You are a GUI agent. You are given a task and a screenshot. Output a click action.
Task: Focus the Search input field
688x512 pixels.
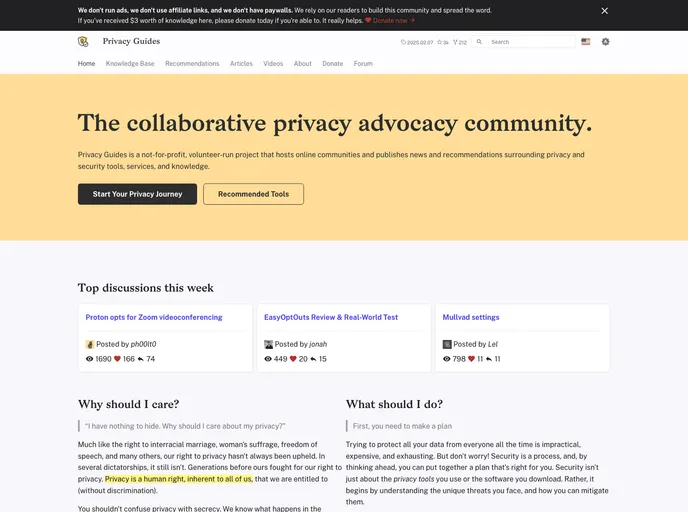point(523,42)
